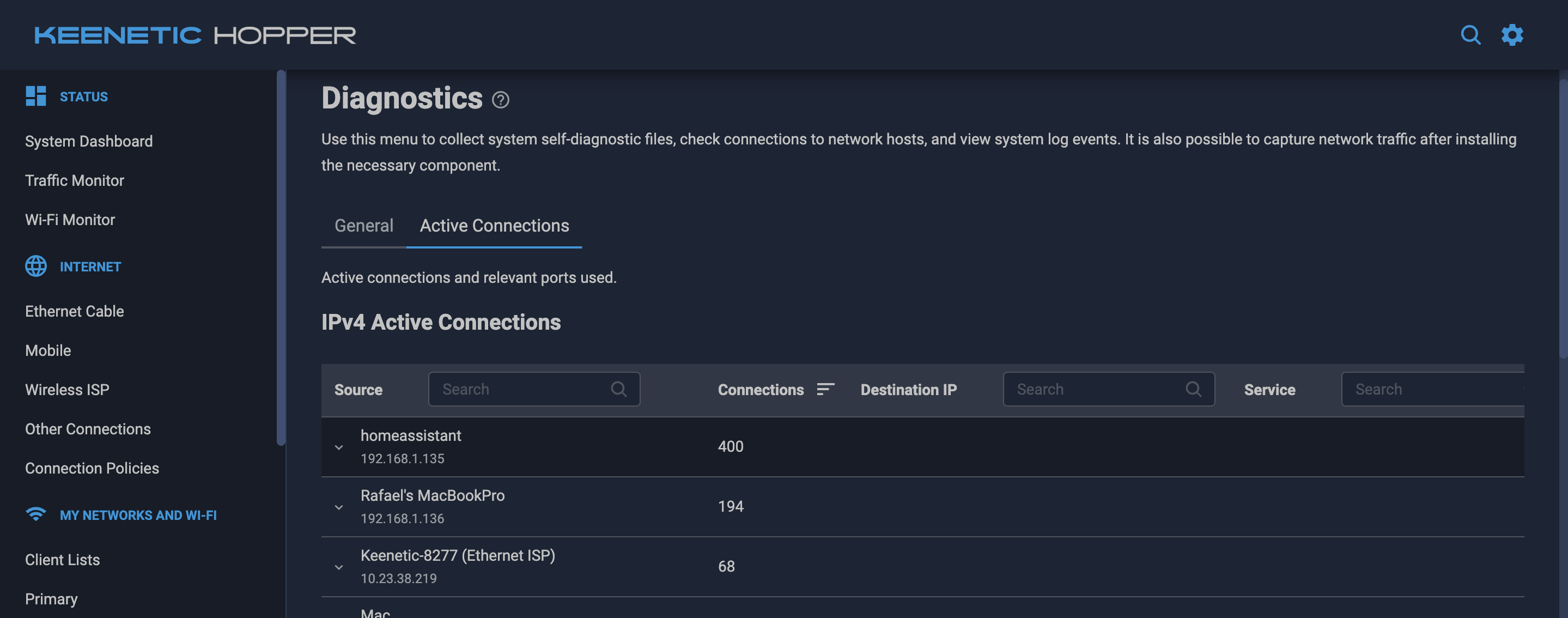Click magnifier inside Source search field
1568x618 pixels.
point(618,389)
